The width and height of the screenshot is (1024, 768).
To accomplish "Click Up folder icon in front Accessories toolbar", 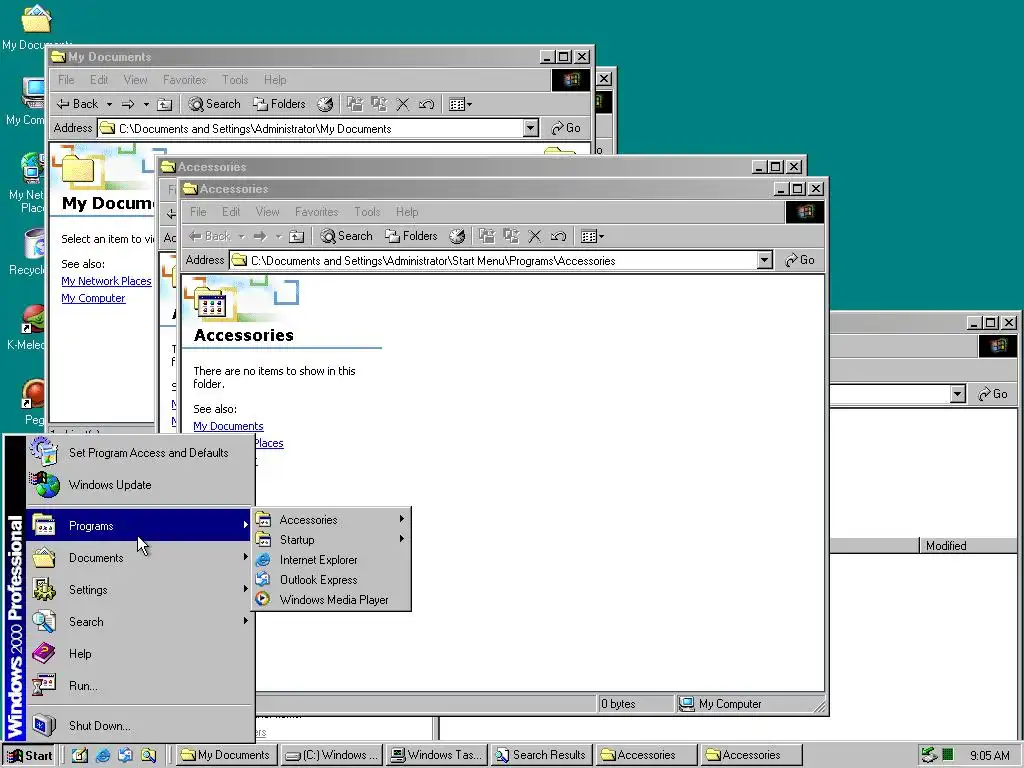I will 297,236.
